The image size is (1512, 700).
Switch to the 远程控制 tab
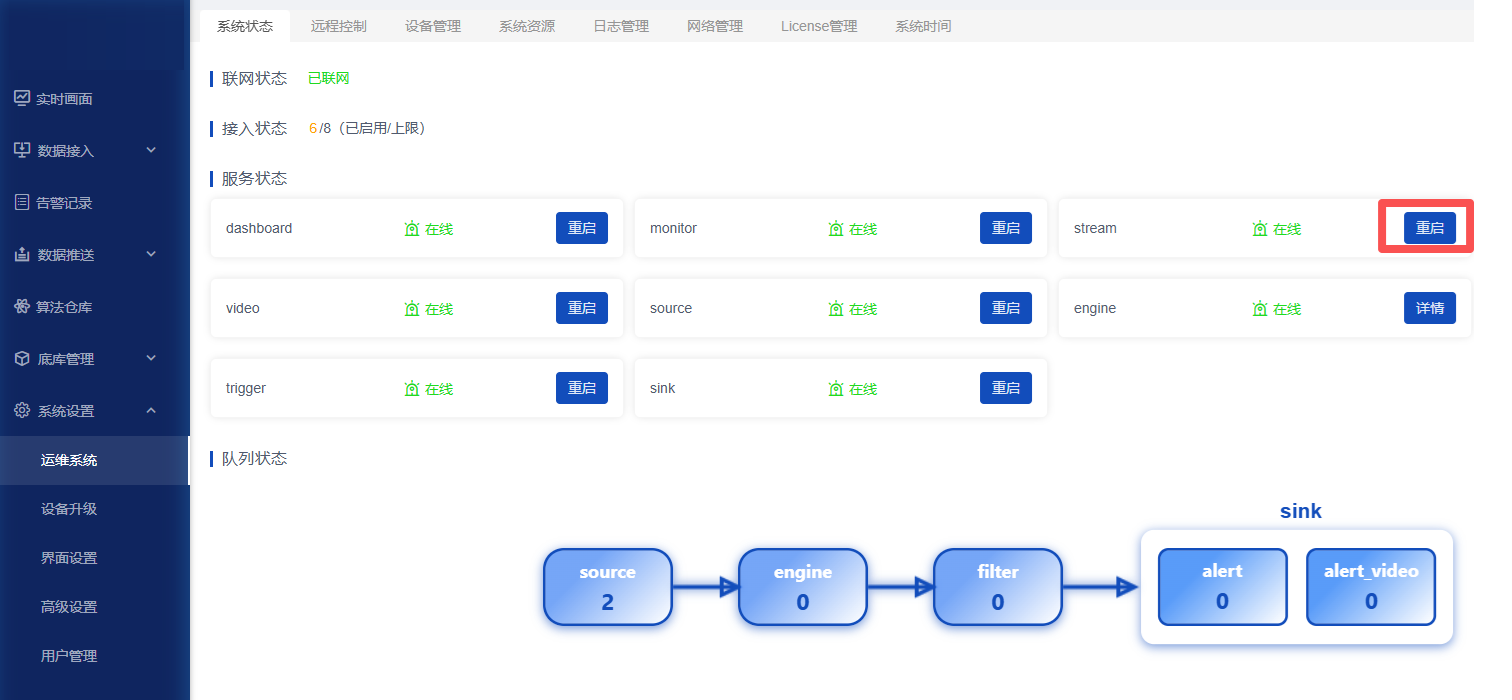339,26
